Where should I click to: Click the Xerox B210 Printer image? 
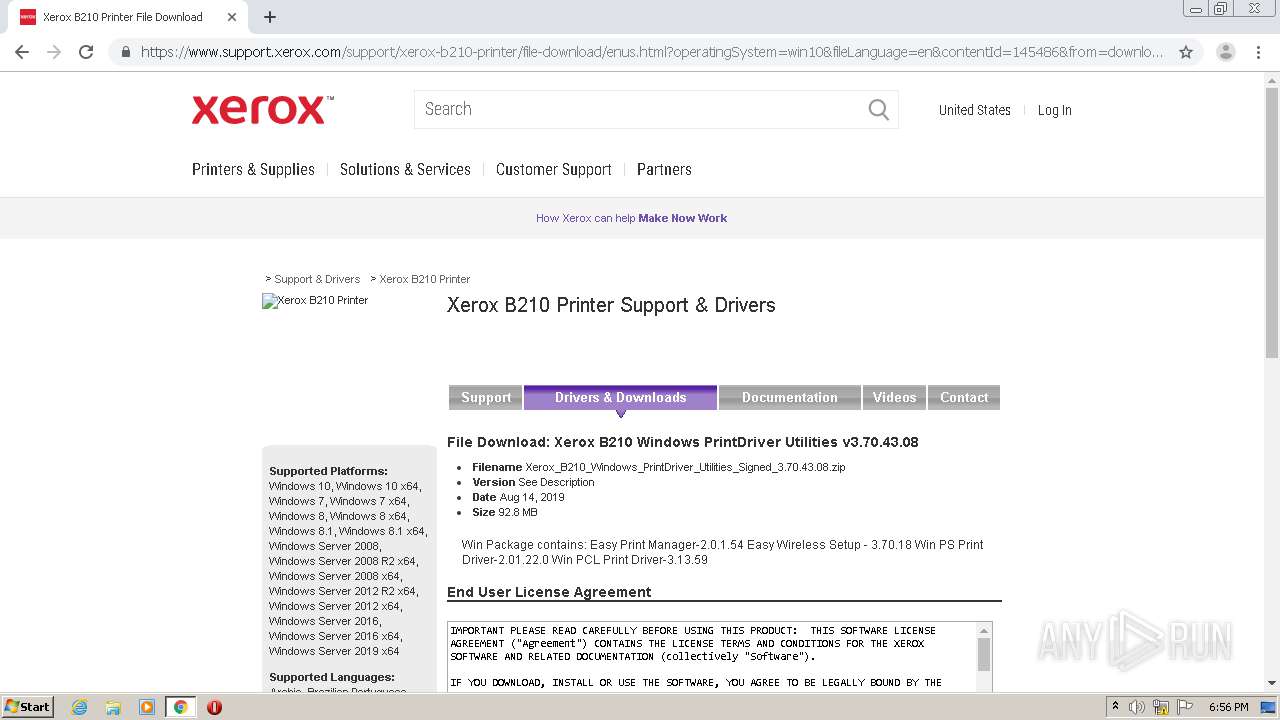pos(315,300)
